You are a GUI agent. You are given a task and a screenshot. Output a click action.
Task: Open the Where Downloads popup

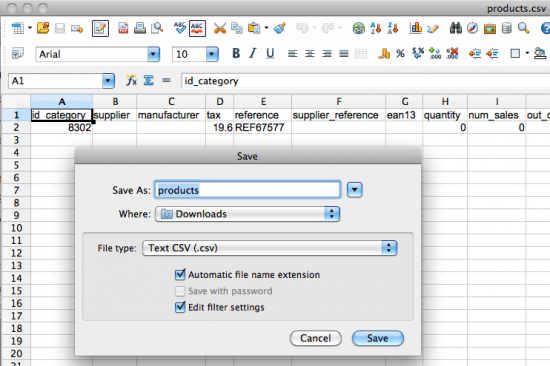tap(248, 214)
